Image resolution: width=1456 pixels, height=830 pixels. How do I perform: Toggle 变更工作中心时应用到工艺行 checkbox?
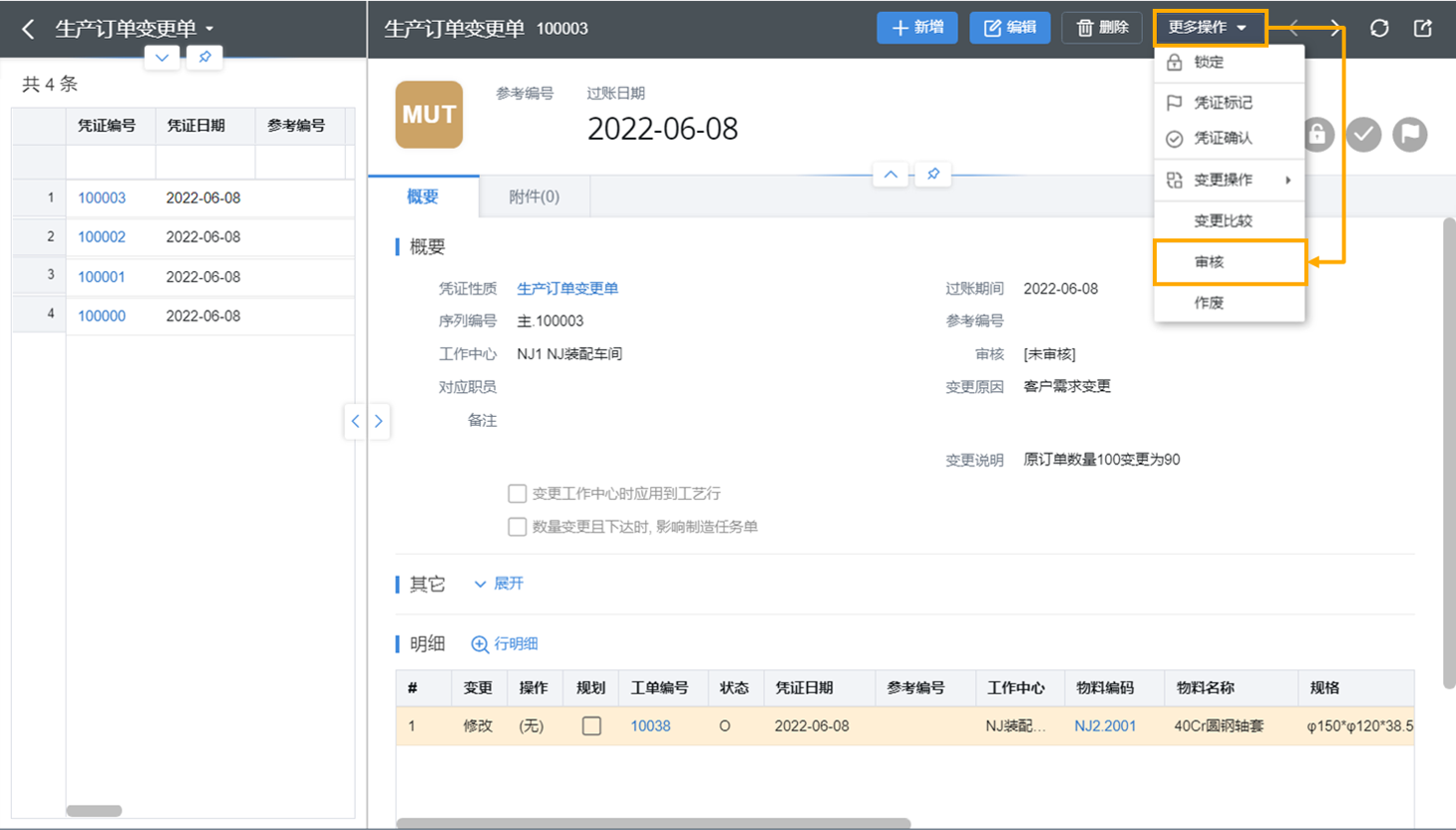point(517,493)
